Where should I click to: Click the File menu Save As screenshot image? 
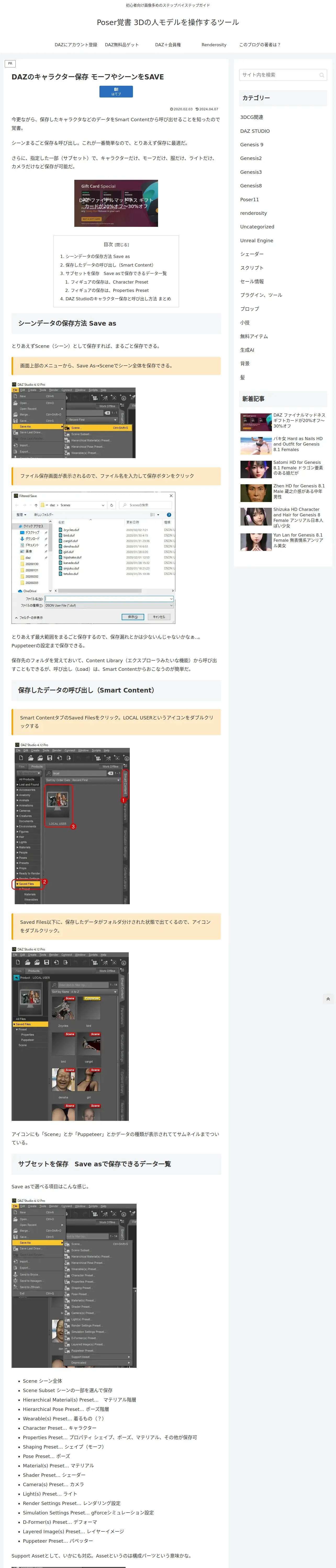coord(73,420)
